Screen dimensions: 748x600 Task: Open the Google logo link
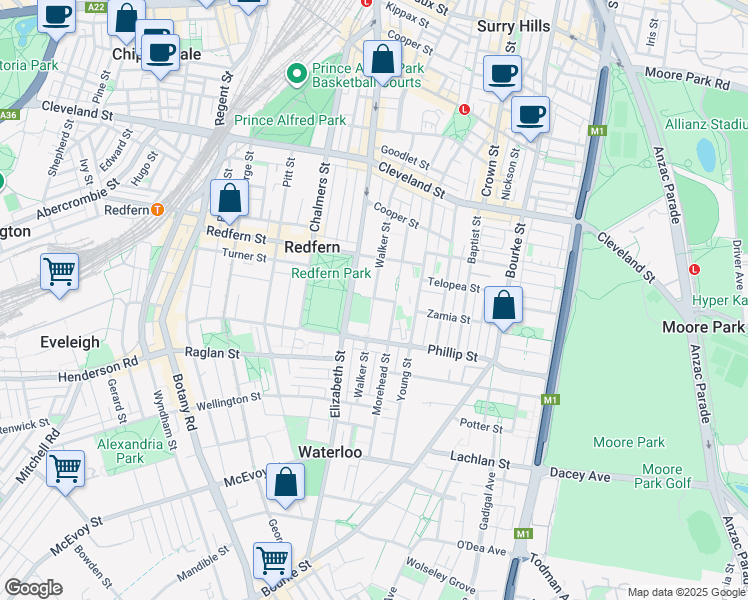33,588
